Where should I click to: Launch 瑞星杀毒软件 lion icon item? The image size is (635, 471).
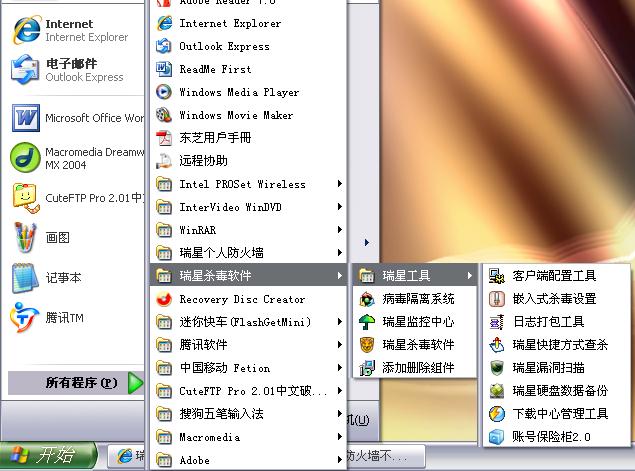point(415,345)
